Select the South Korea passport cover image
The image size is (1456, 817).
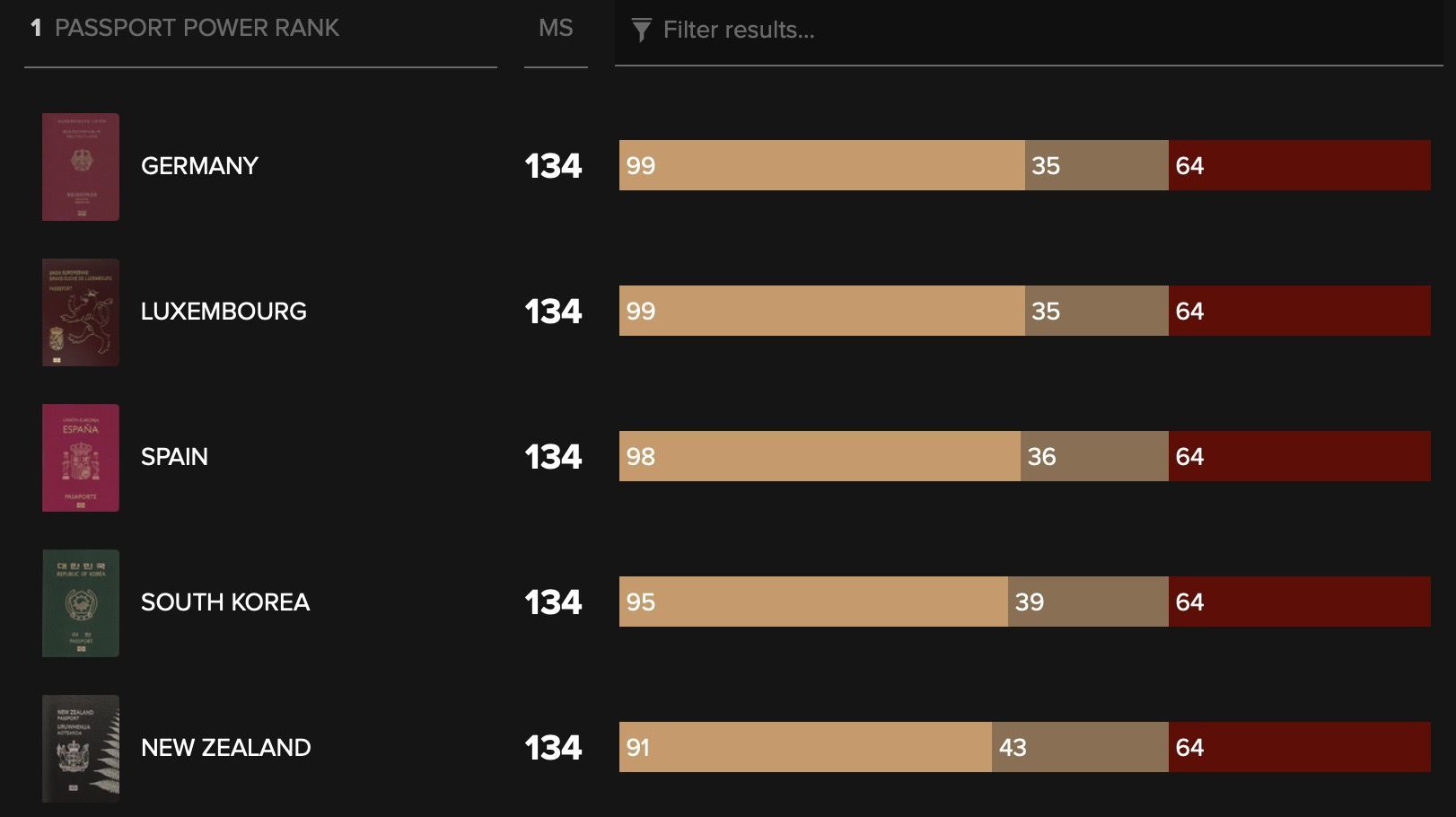coord(81,603)
